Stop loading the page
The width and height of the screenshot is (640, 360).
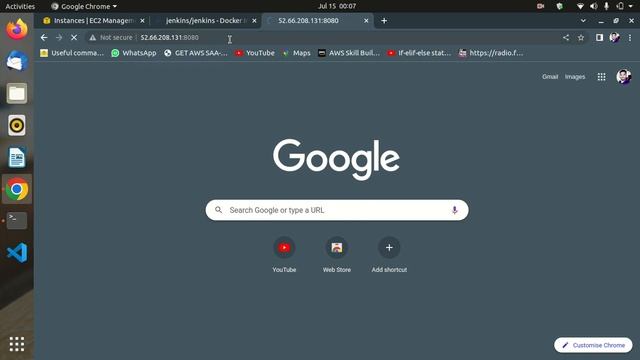tap(74, 38)
